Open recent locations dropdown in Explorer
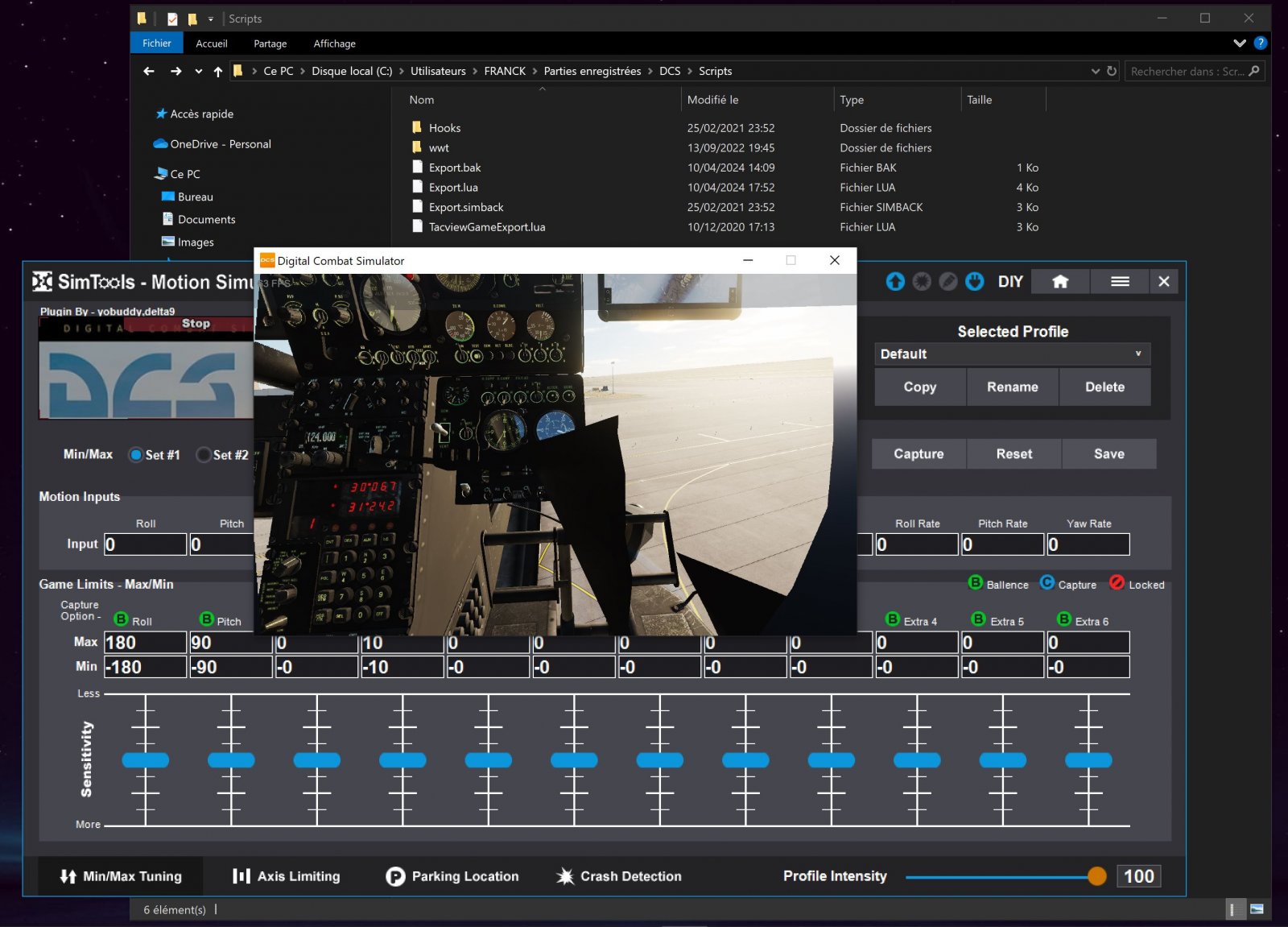 [199, 72]
